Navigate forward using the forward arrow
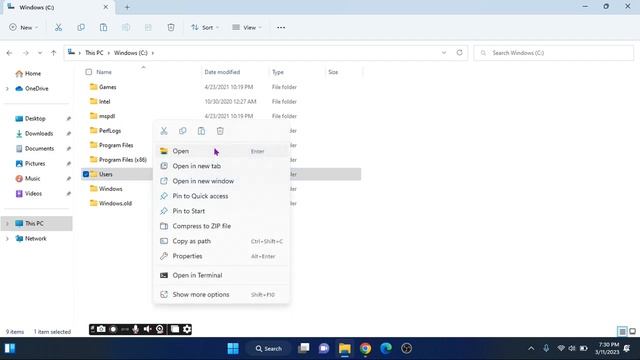 coord(25,53)
